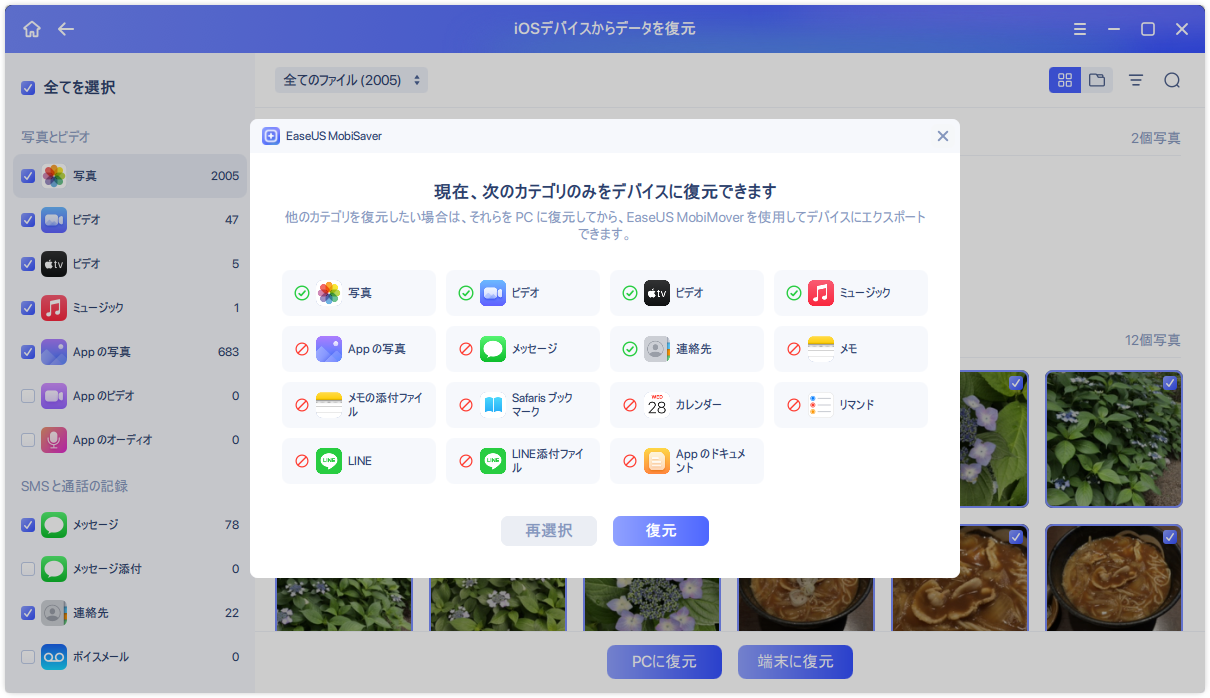Uncheck the Appの写真 checkbox in sidebar
The height and width of the screenshot is (698, 1210).
pyautogui.click(x=28, y=352)
